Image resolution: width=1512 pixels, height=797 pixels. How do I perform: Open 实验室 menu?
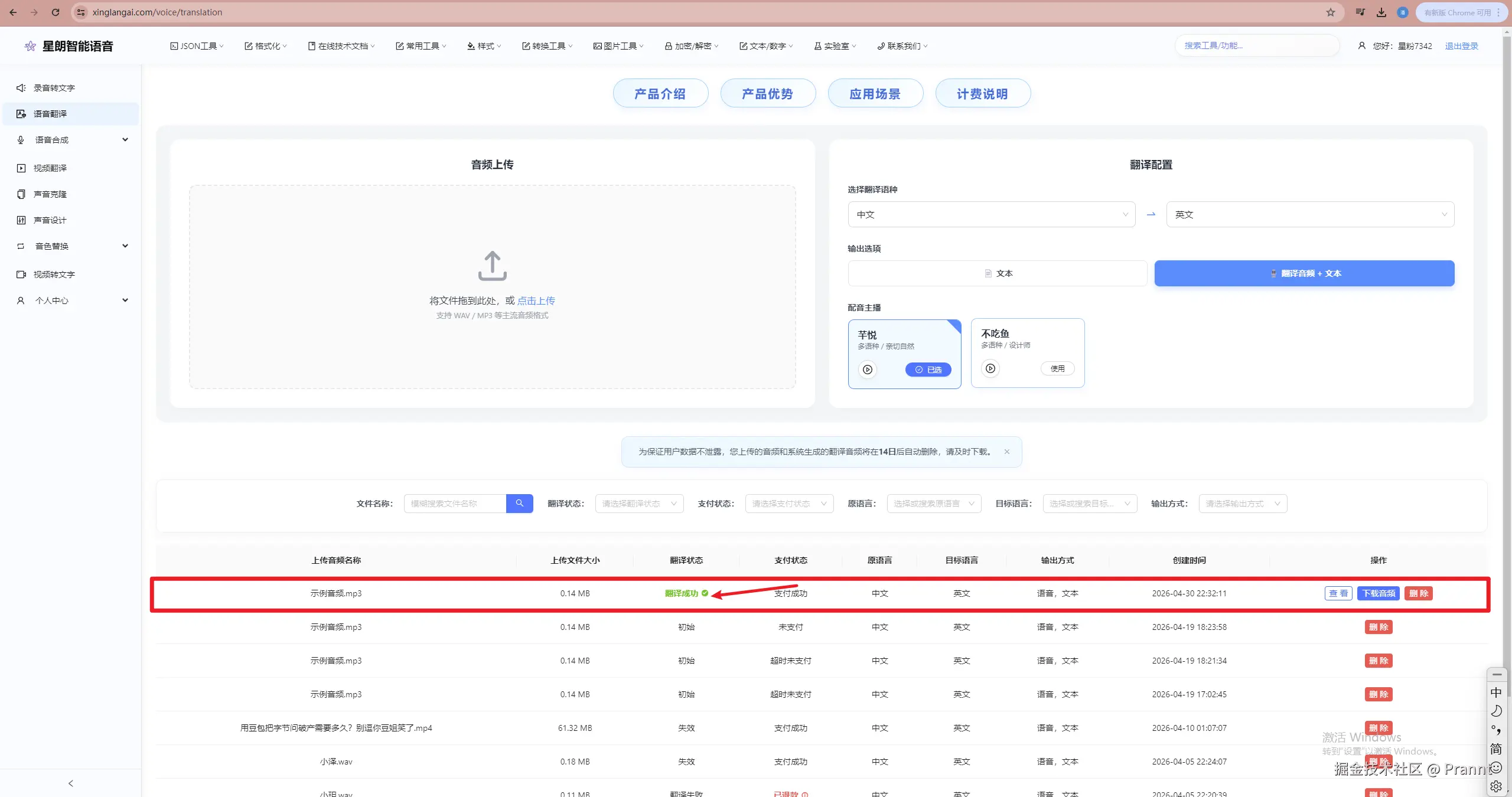coord(835,46)
